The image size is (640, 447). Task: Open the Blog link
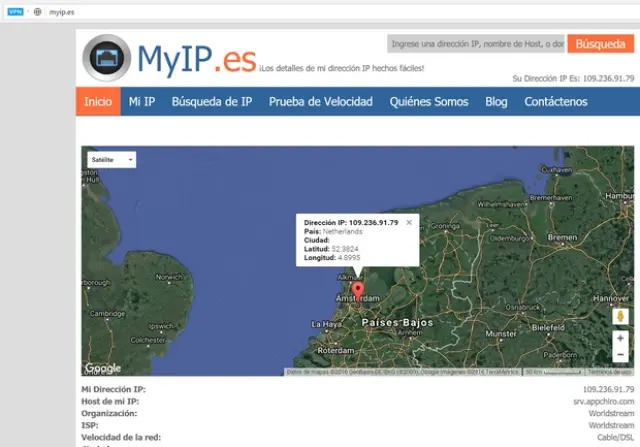(496, 102)
